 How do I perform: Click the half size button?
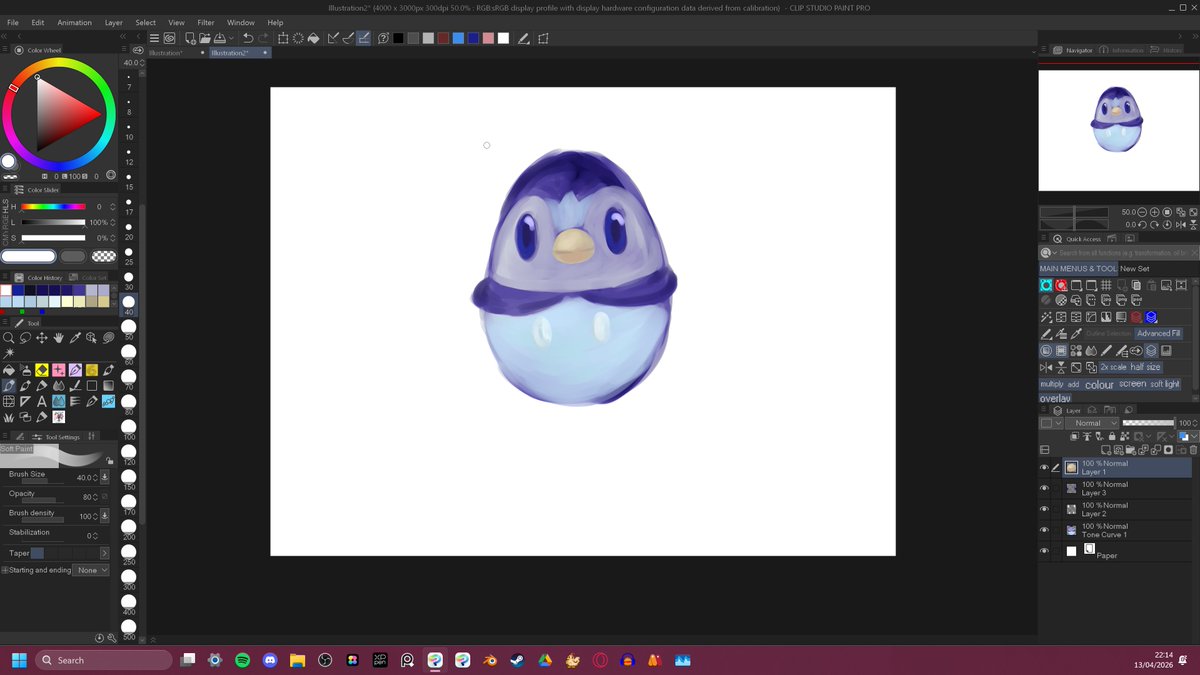tap(1146, 367)
